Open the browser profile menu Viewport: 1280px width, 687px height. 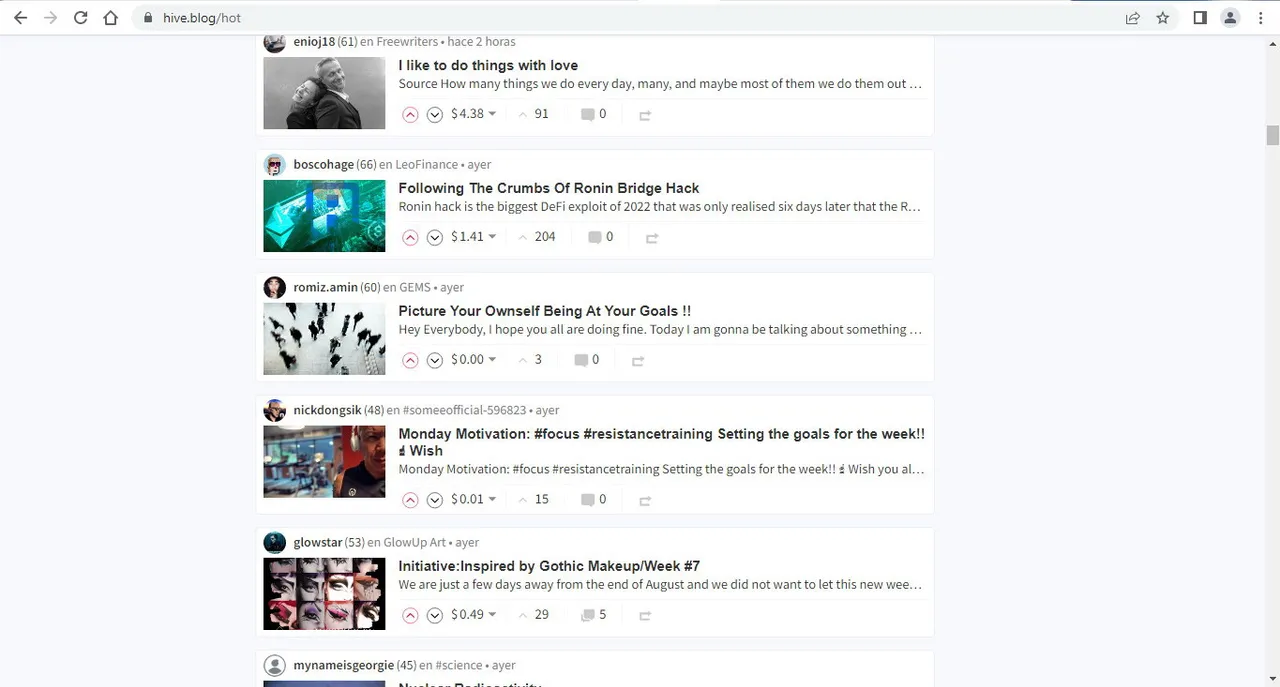(x=1230, y=18)
